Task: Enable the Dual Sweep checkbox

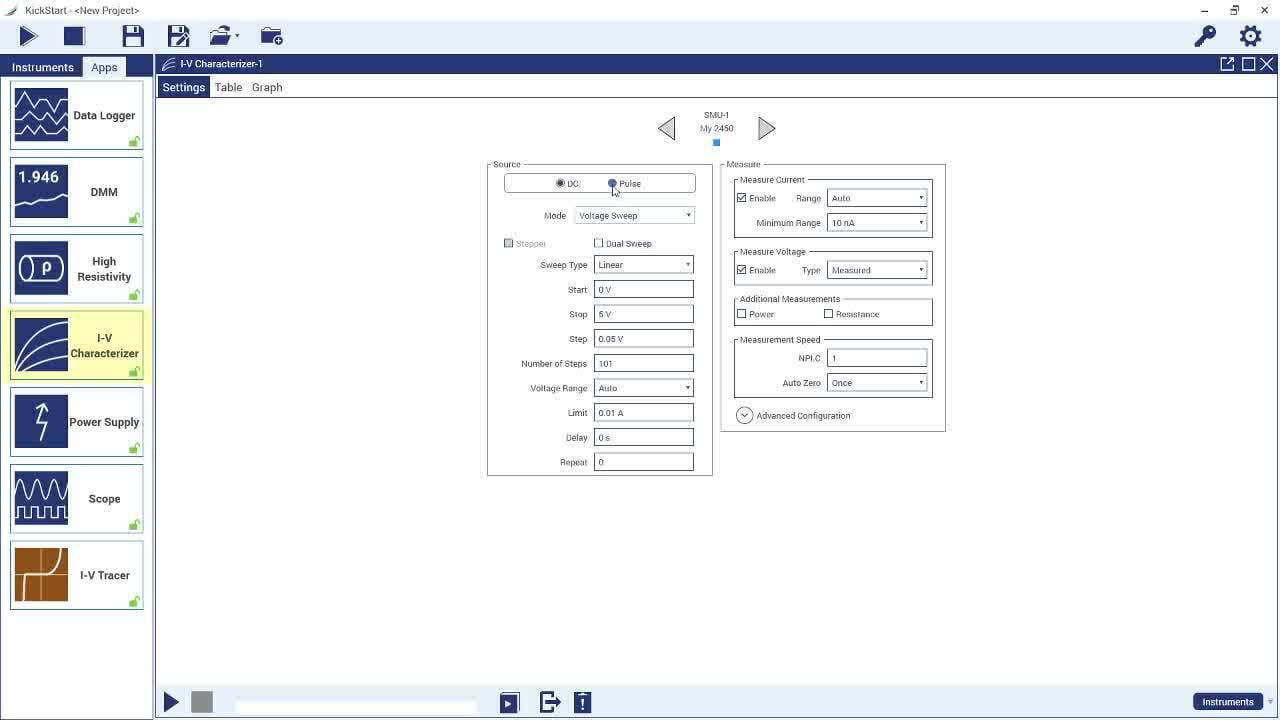Action: [x=598, y=243]
